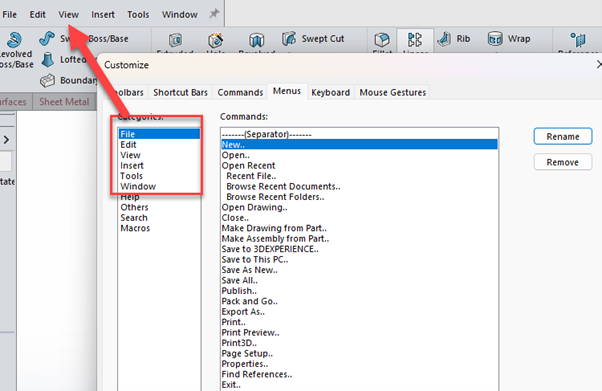Select the Boundary Boss/Base tool icon

pyautogui.click(x=48, y=80)
